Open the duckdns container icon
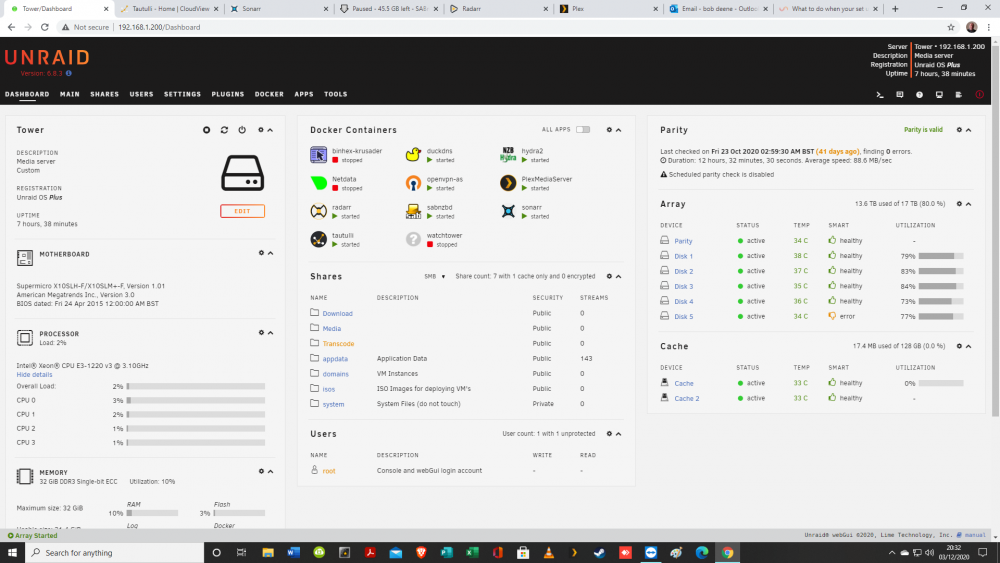Image resolution: width=1000 pixels, height=563 pixels. (x=413, y=155)
